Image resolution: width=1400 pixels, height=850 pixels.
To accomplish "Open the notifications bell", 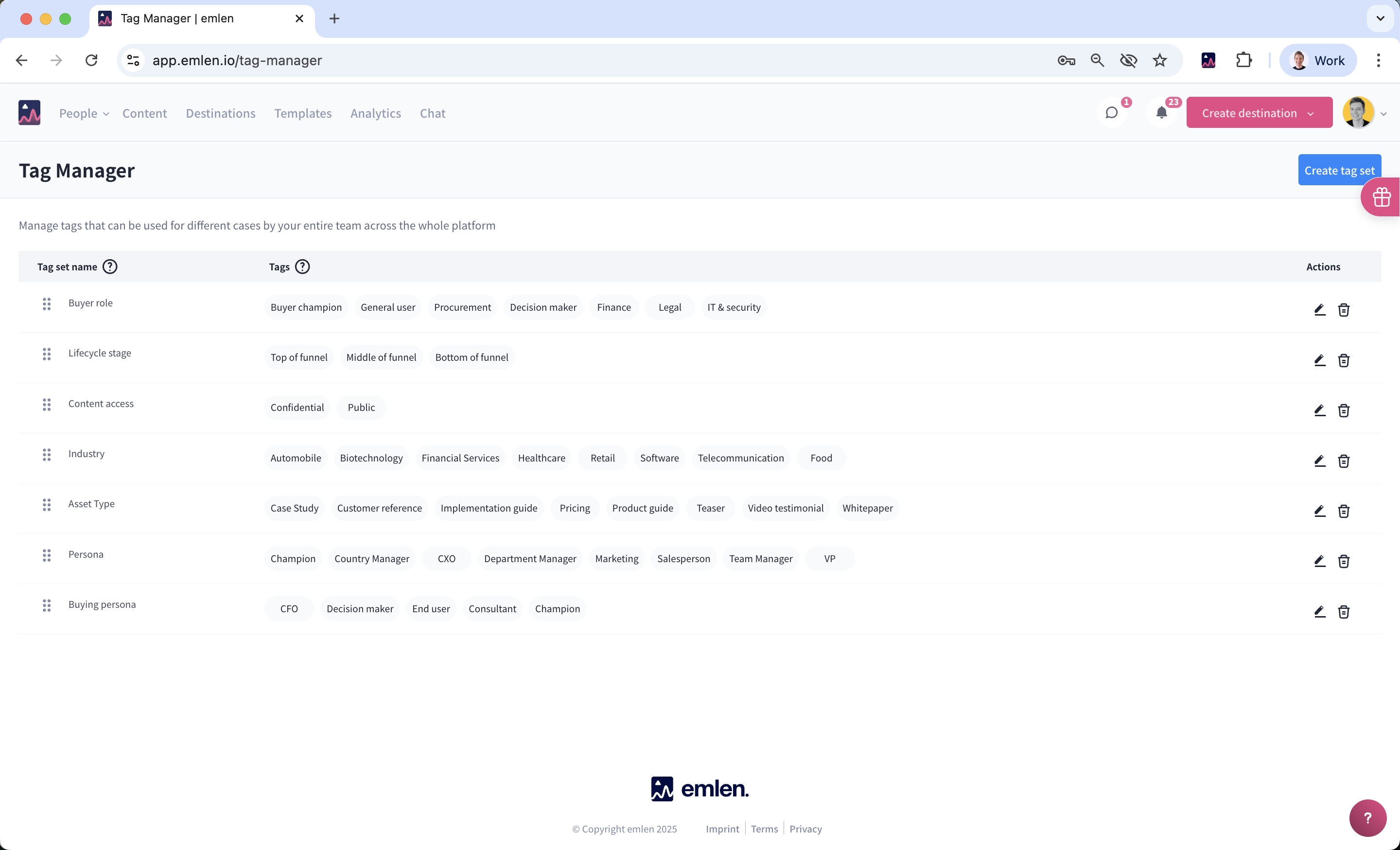I will pos(1161,113).
